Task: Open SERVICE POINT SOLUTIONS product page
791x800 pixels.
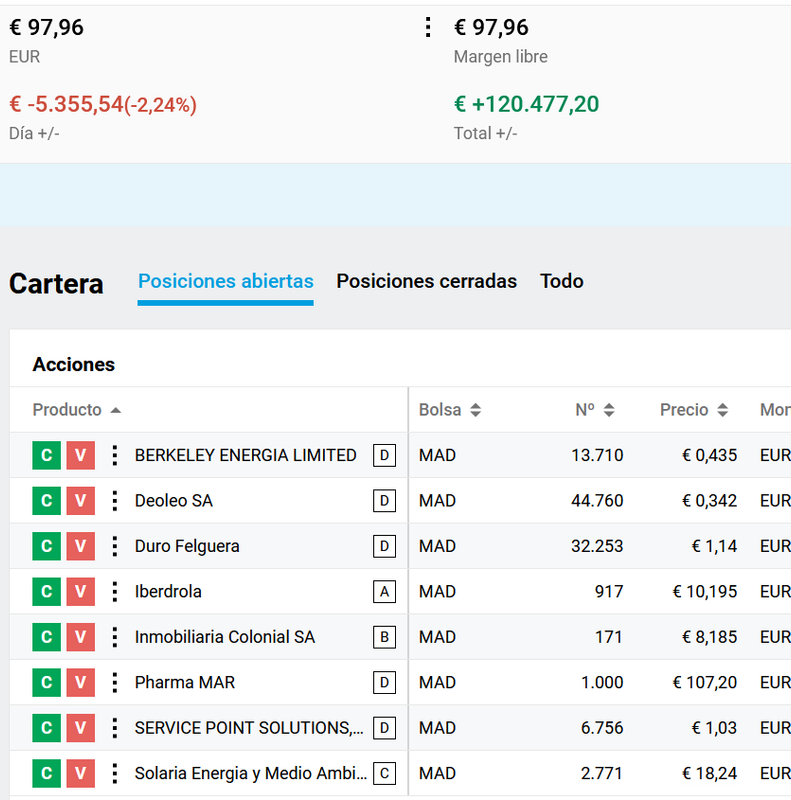Action: (250, 728)
